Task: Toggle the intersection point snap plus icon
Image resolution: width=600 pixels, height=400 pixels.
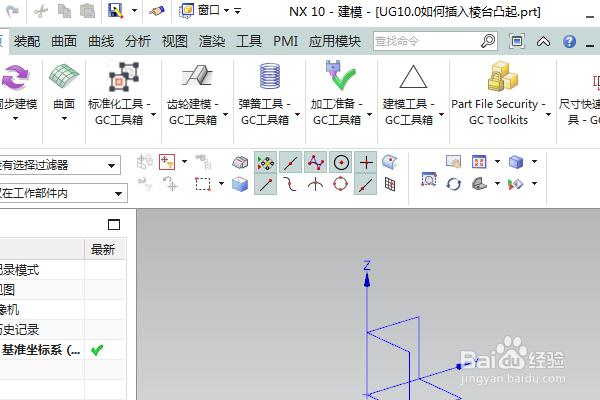Action: (366, 163)
